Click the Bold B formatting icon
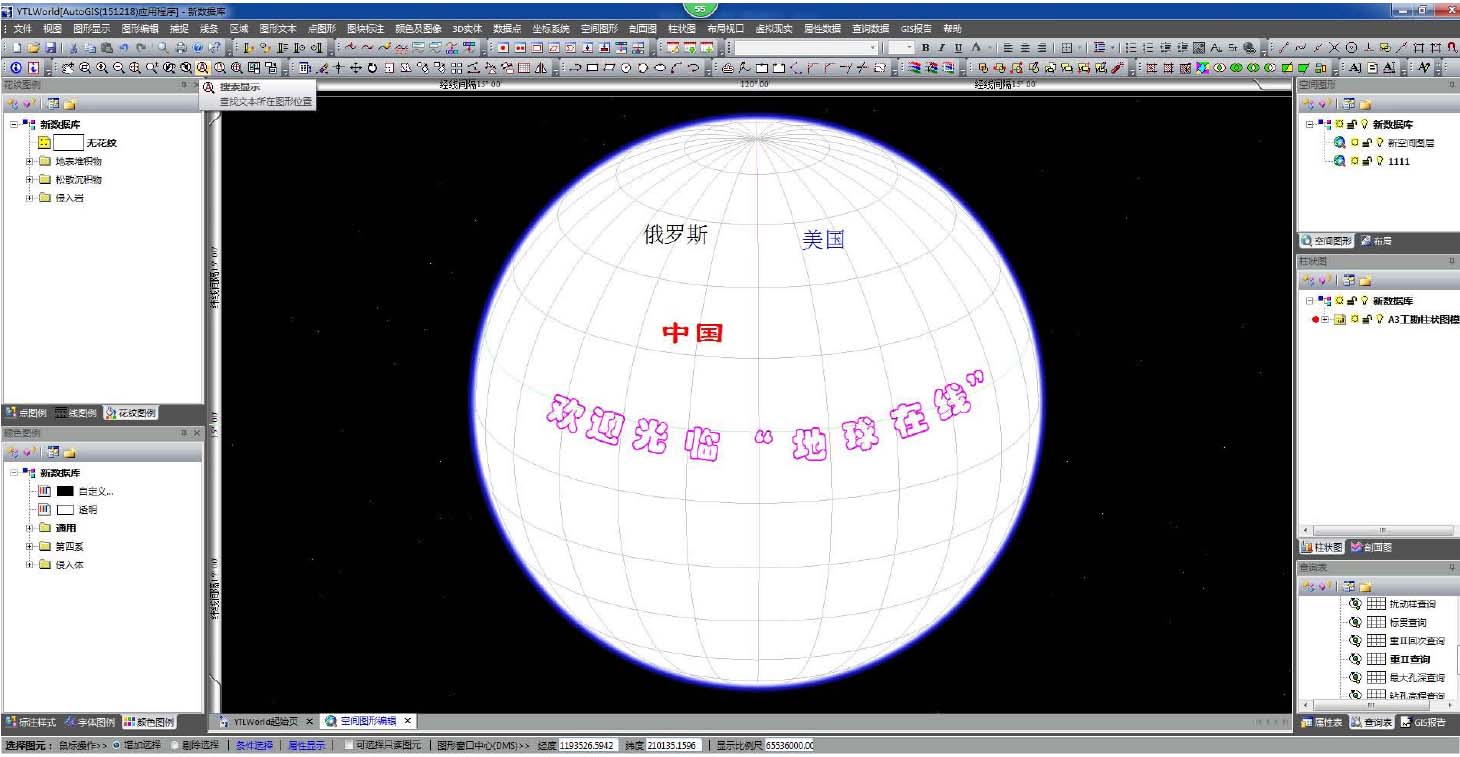This screenshot has width=1460, height=757. point(926,47)
